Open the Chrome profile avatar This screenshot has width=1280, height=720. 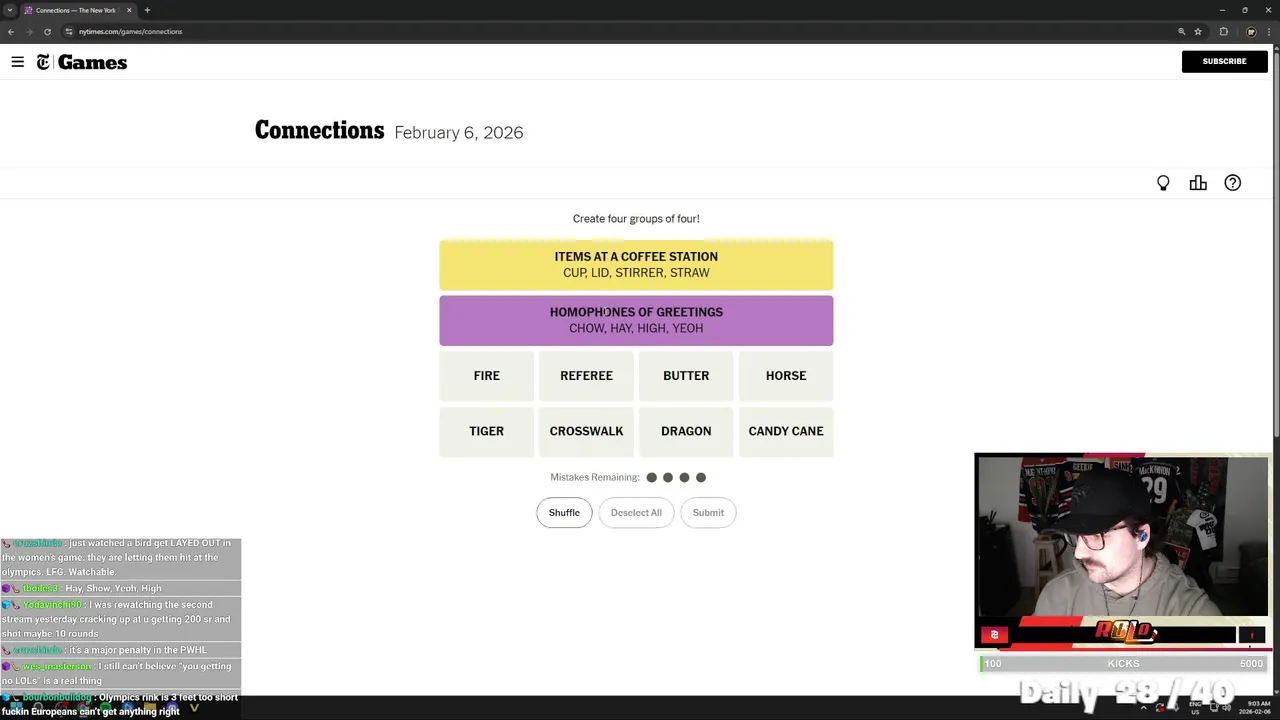(1251, 31)
